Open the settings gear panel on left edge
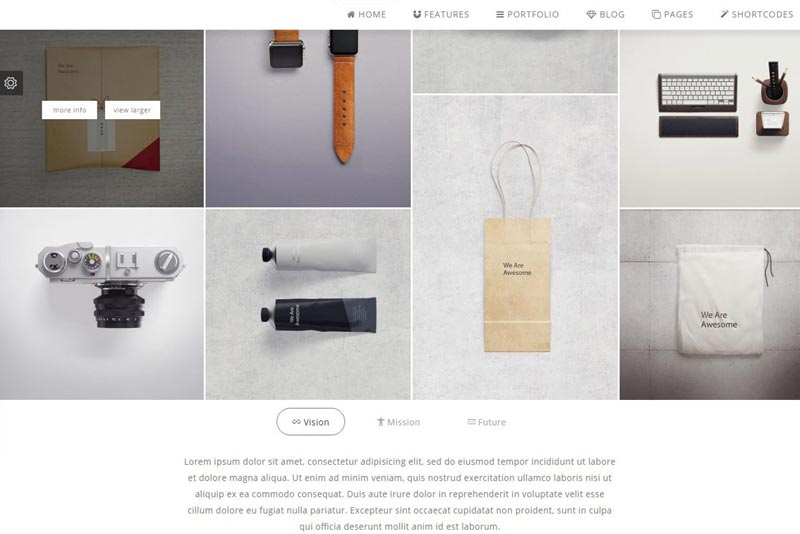800x534 pixels. pyautogui.click(x=11, y=83)
